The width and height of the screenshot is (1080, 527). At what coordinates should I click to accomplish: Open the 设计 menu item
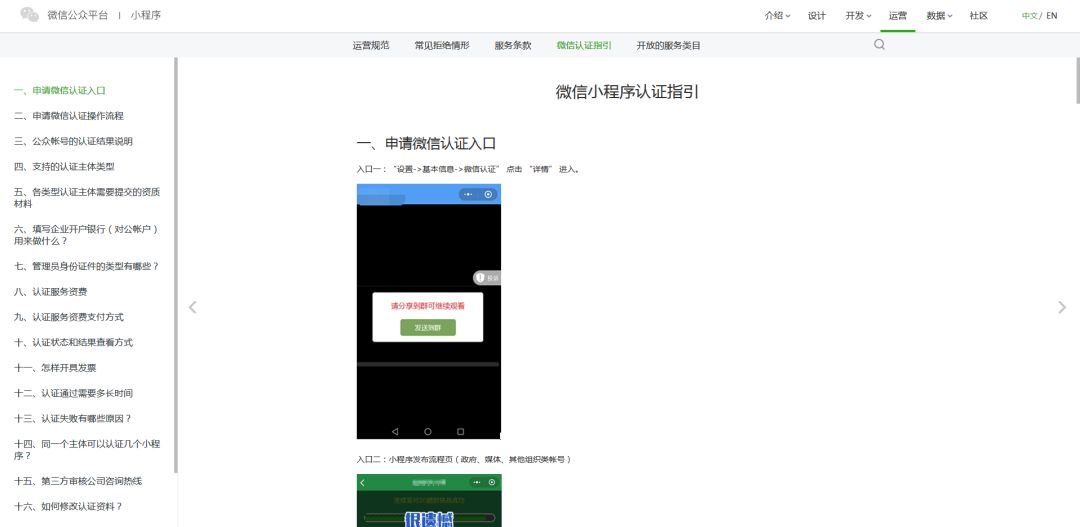[817, 16]
